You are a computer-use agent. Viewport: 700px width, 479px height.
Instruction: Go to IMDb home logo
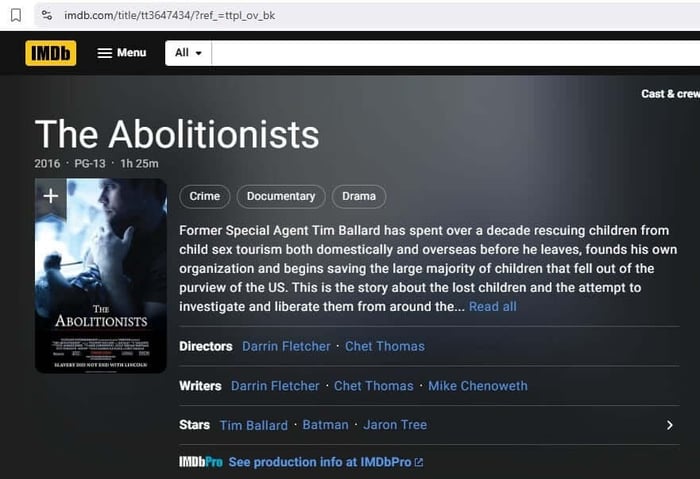pos(50,53)
